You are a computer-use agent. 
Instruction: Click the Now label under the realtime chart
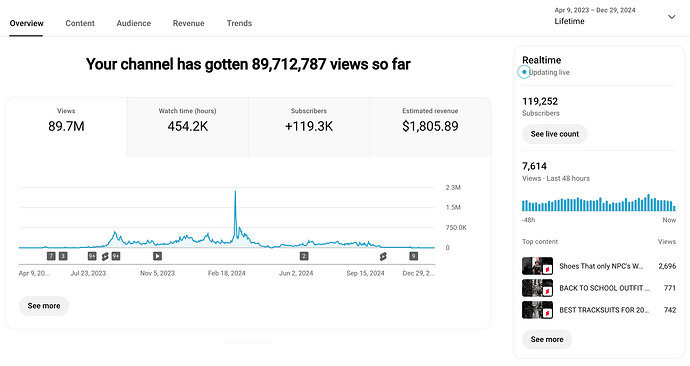669,220
